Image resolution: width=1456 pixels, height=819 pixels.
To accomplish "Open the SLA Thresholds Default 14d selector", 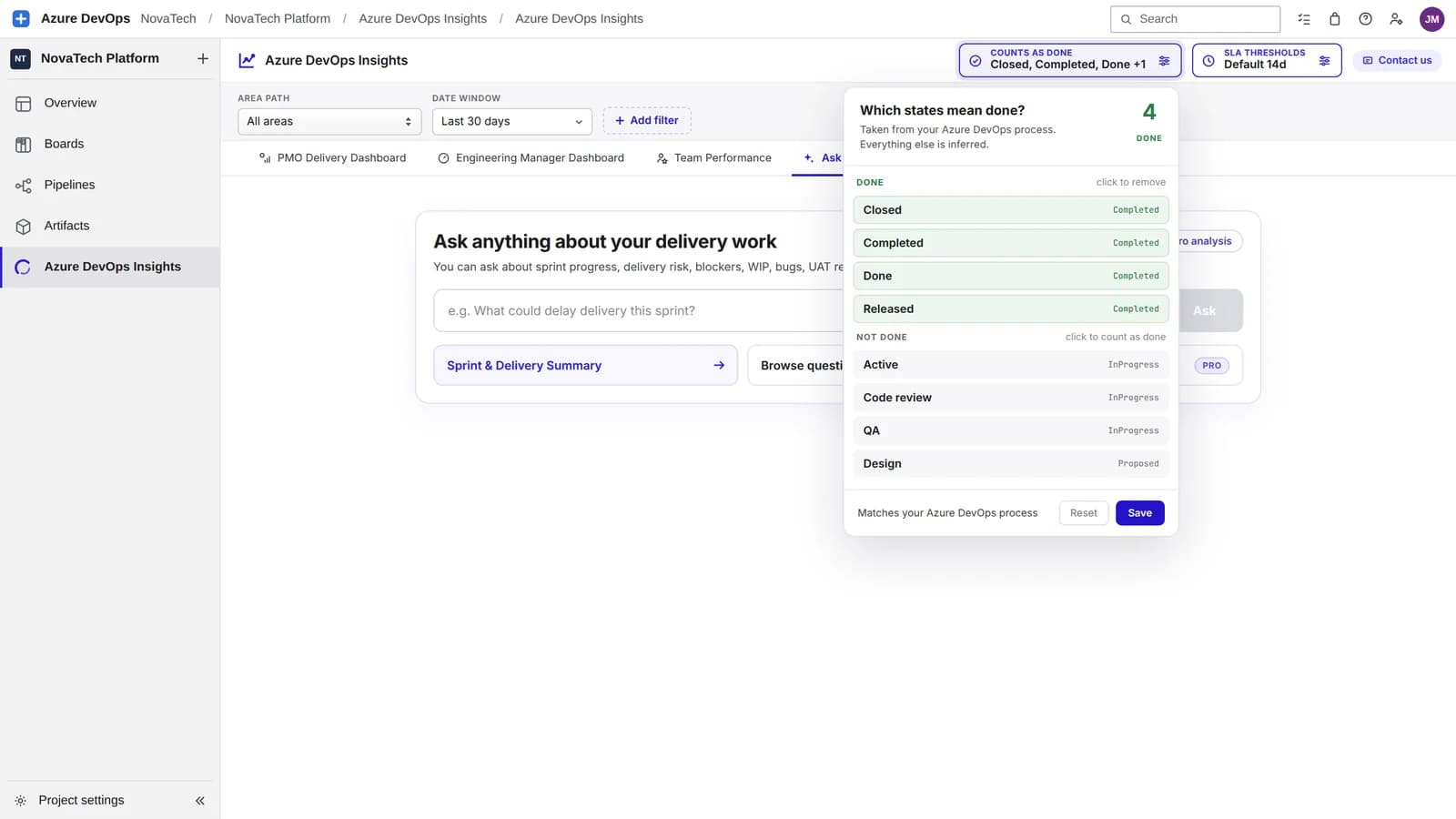I will pos(1267,60).
